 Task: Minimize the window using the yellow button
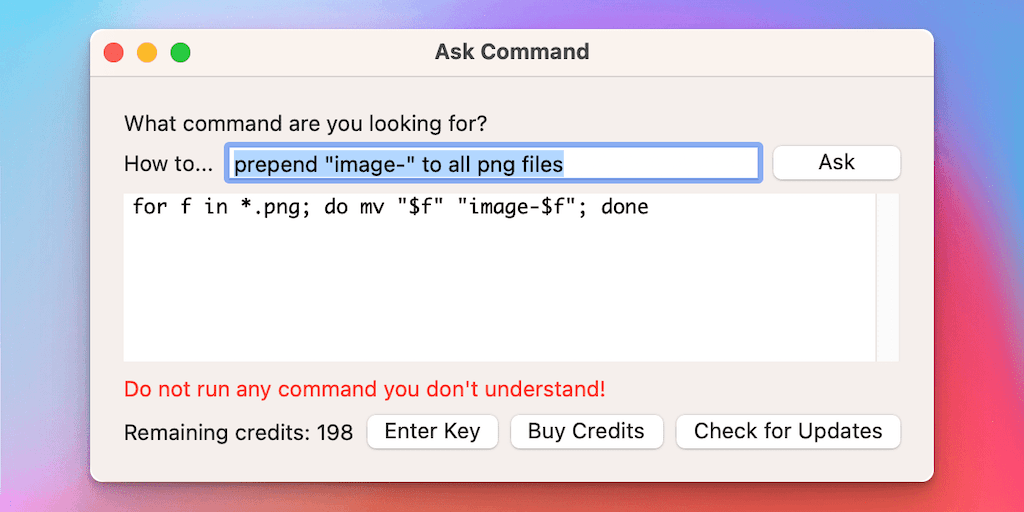click(x=147, y=53)
